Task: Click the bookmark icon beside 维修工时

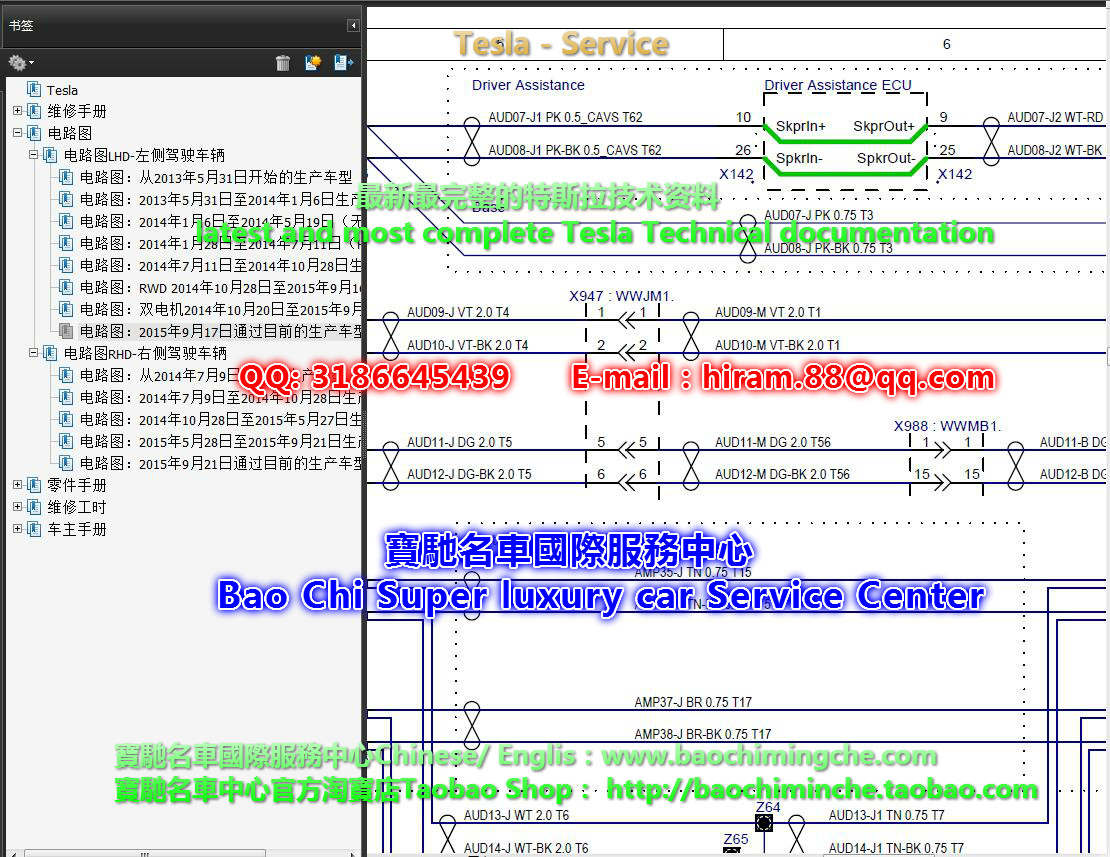Action: pos(34,507)
